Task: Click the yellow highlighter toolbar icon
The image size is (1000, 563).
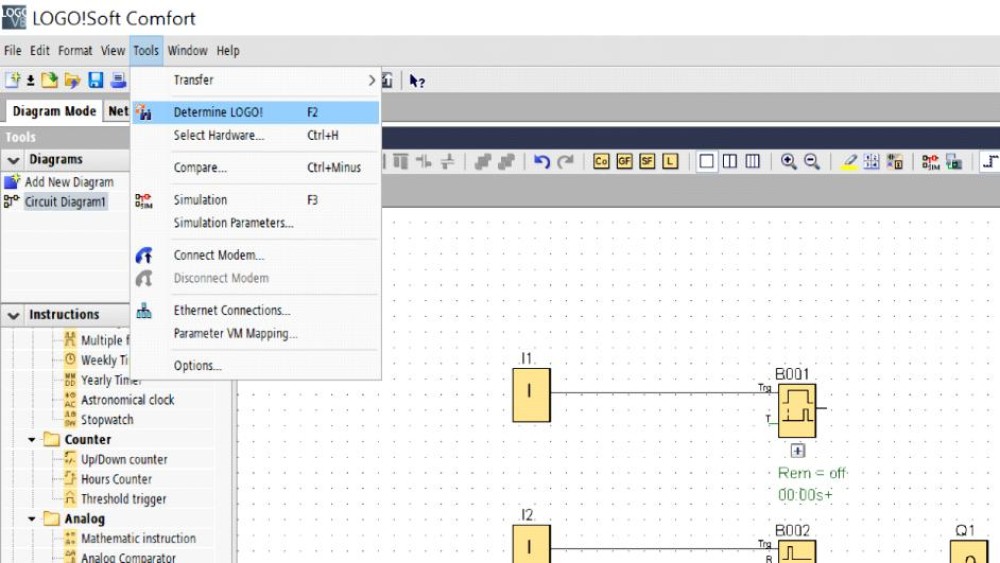Action: (x=849, y=161)
